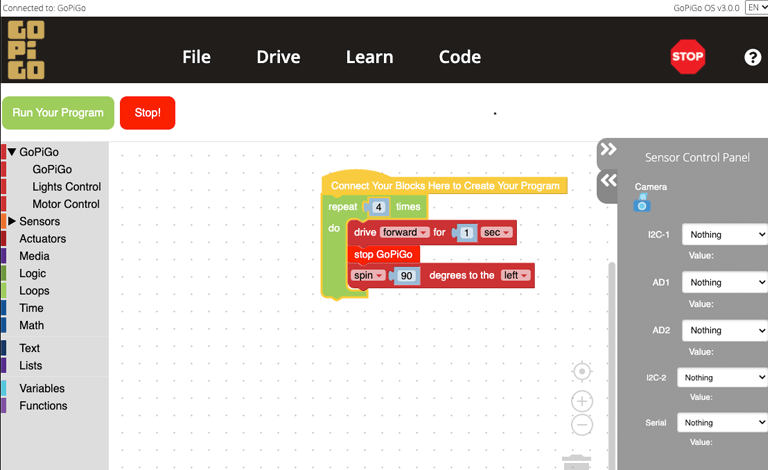Select Text category
The height and width of the screenshot is (470, 768).
click(x=29, y=348)
